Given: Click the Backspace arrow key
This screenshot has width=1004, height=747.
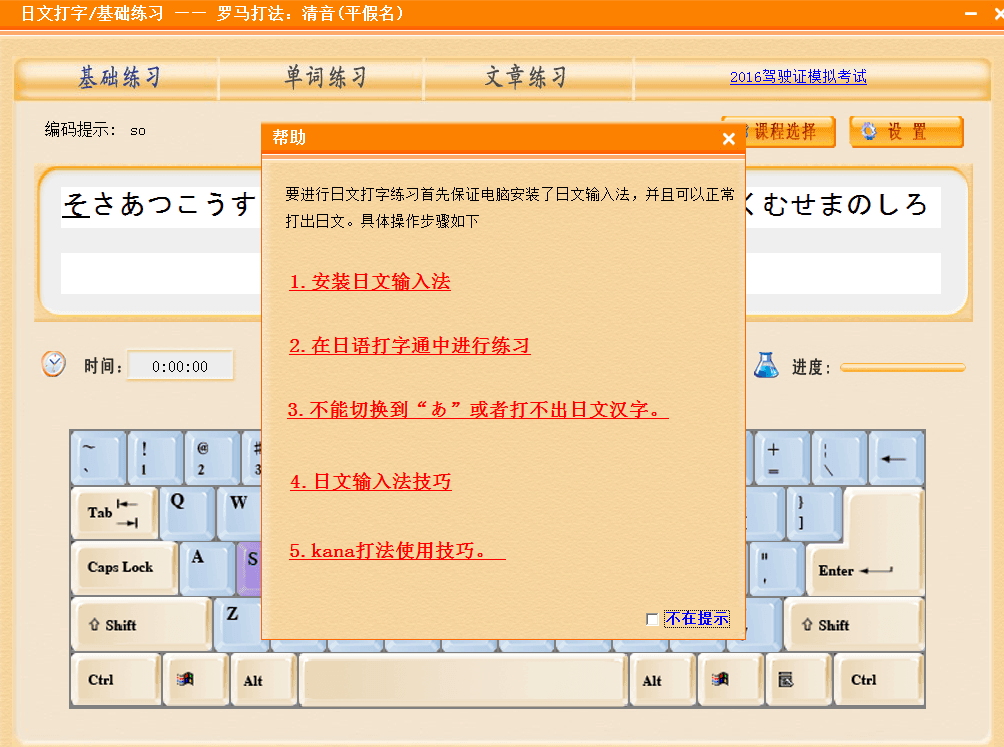Looking at the screenshot, I should tap(896, 457).
